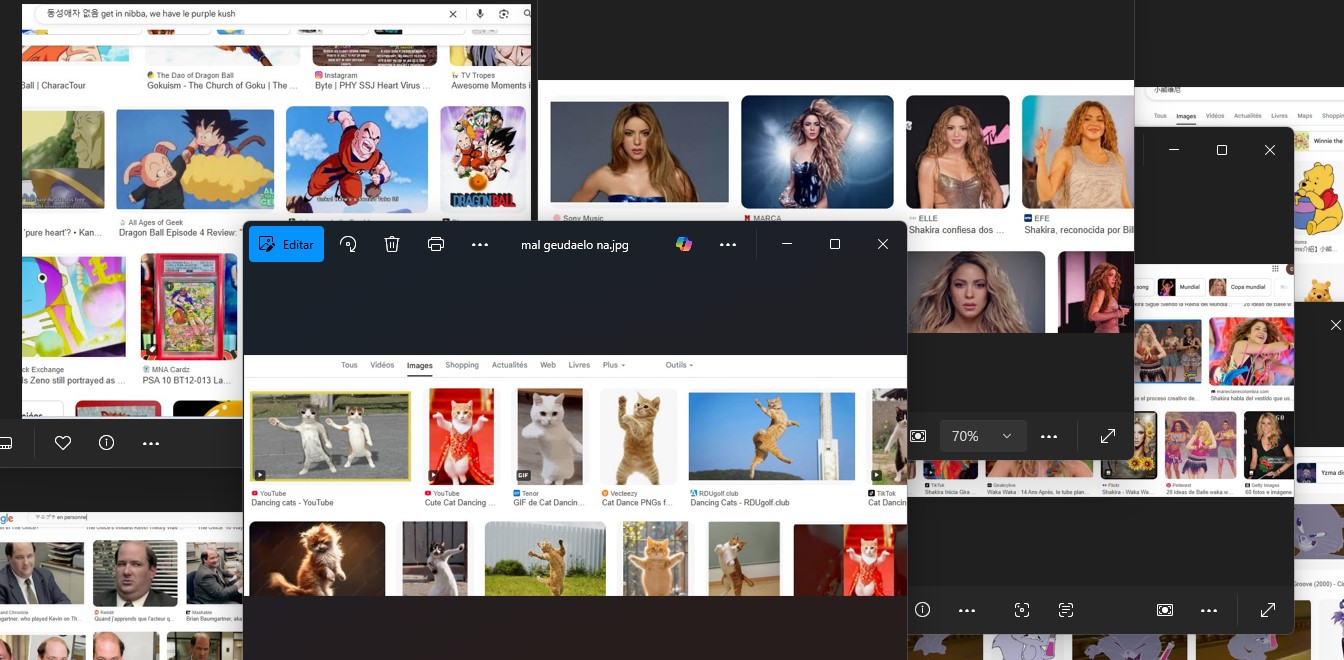
Task: Rotate the mal geudaelo na.jpg image
Action: click(x=348, y=244)
